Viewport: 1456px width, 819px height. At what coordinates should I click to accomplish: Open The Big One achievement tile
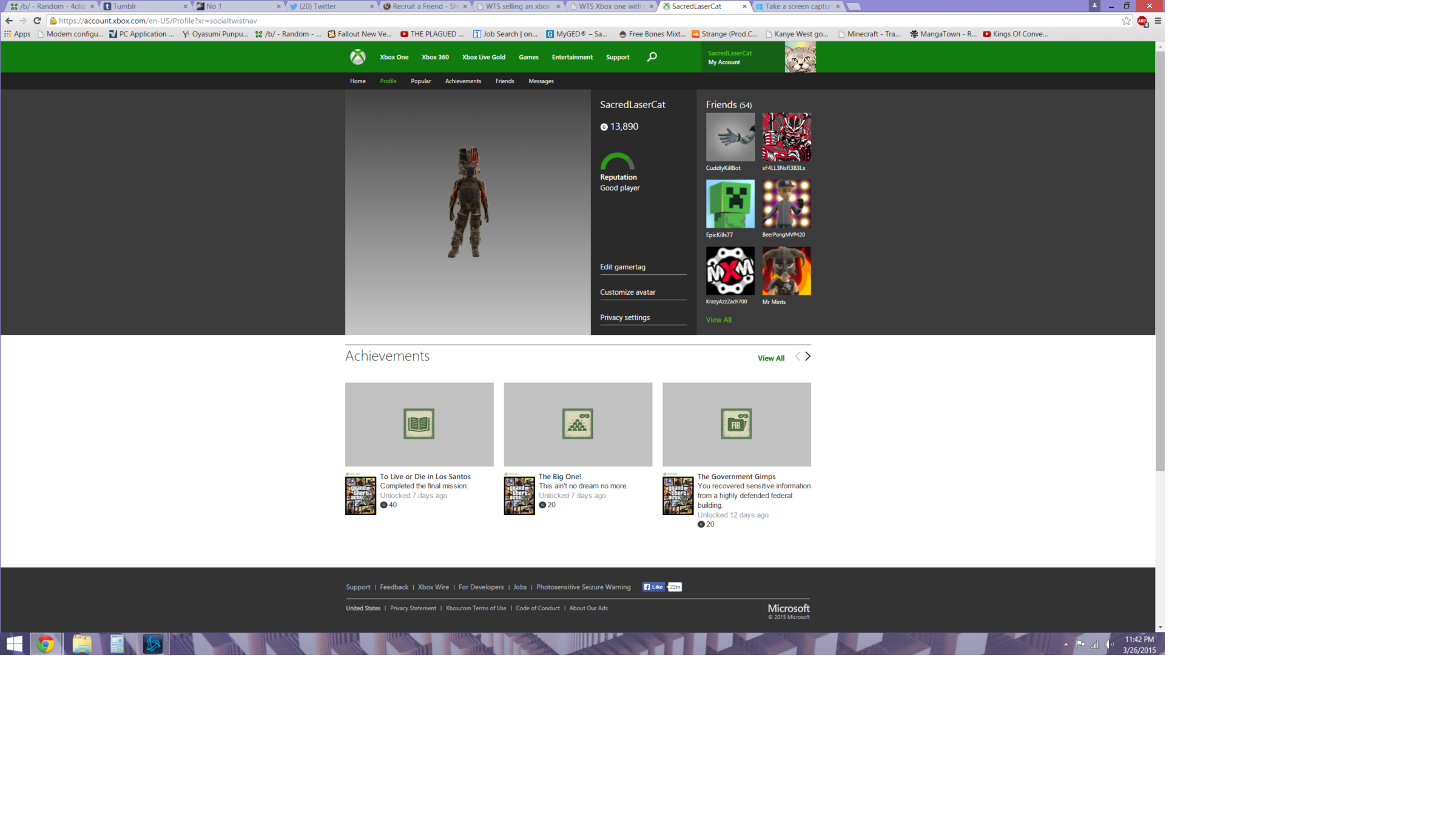coord(578,424)
